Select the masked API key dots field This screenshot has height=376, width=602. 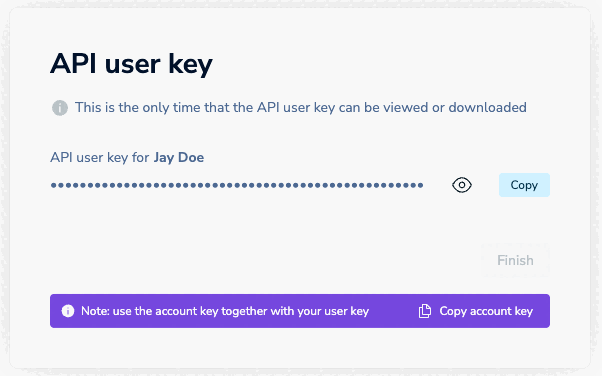(237, 185)
